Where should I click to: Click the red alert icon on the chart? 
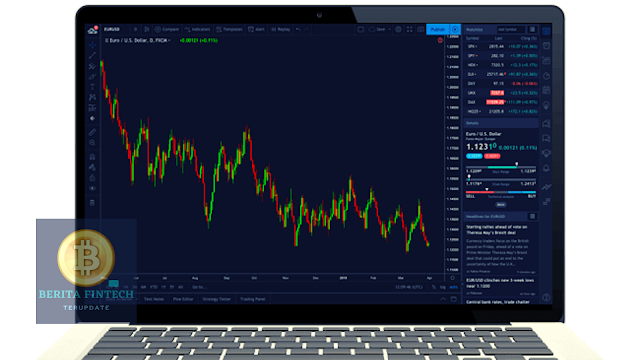[x=440, y=40]
